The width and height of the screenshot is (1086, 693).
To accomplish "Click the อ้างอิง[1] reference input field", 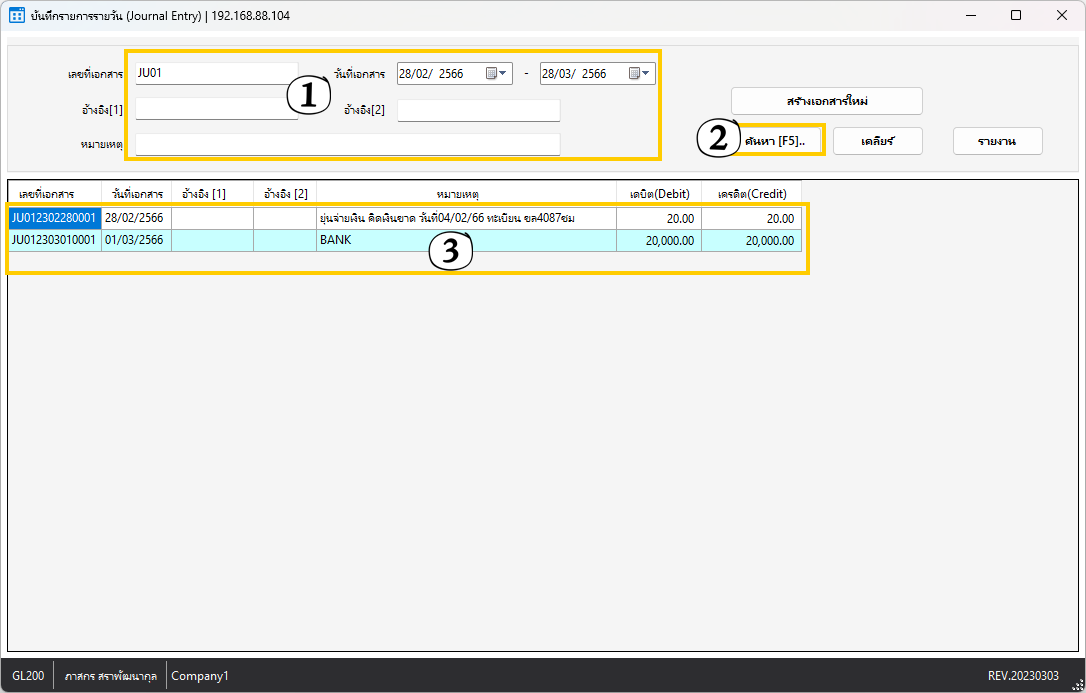I will pyautogui.click(x=215, y=109).
